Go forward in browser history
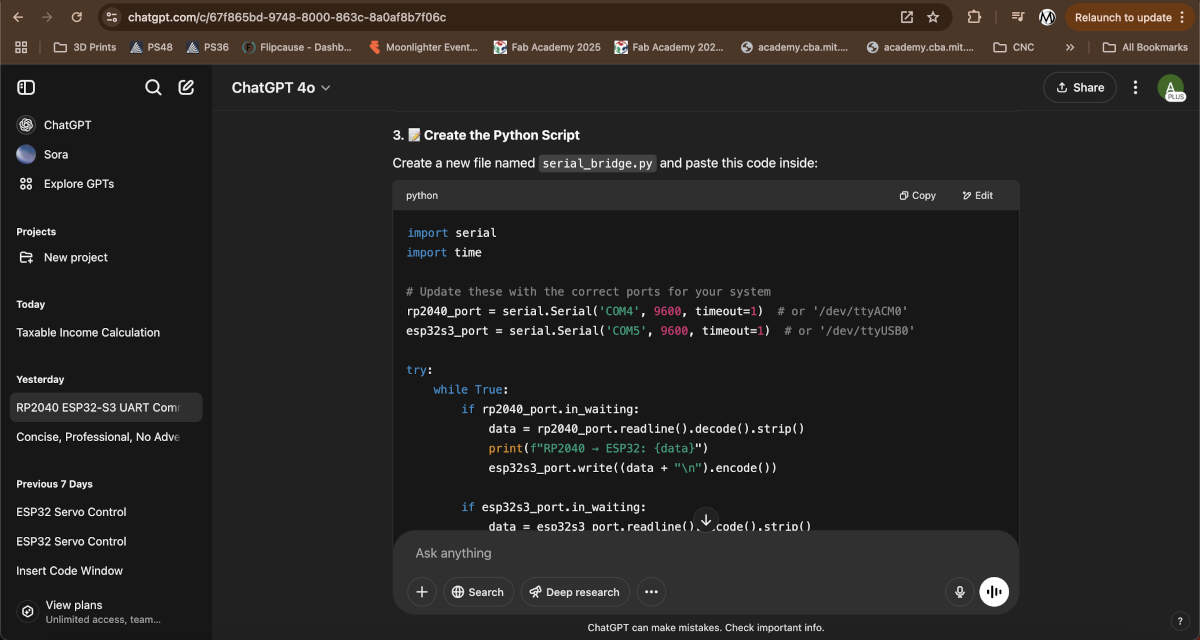1200x640 pixels. click(x=47, y=17)
